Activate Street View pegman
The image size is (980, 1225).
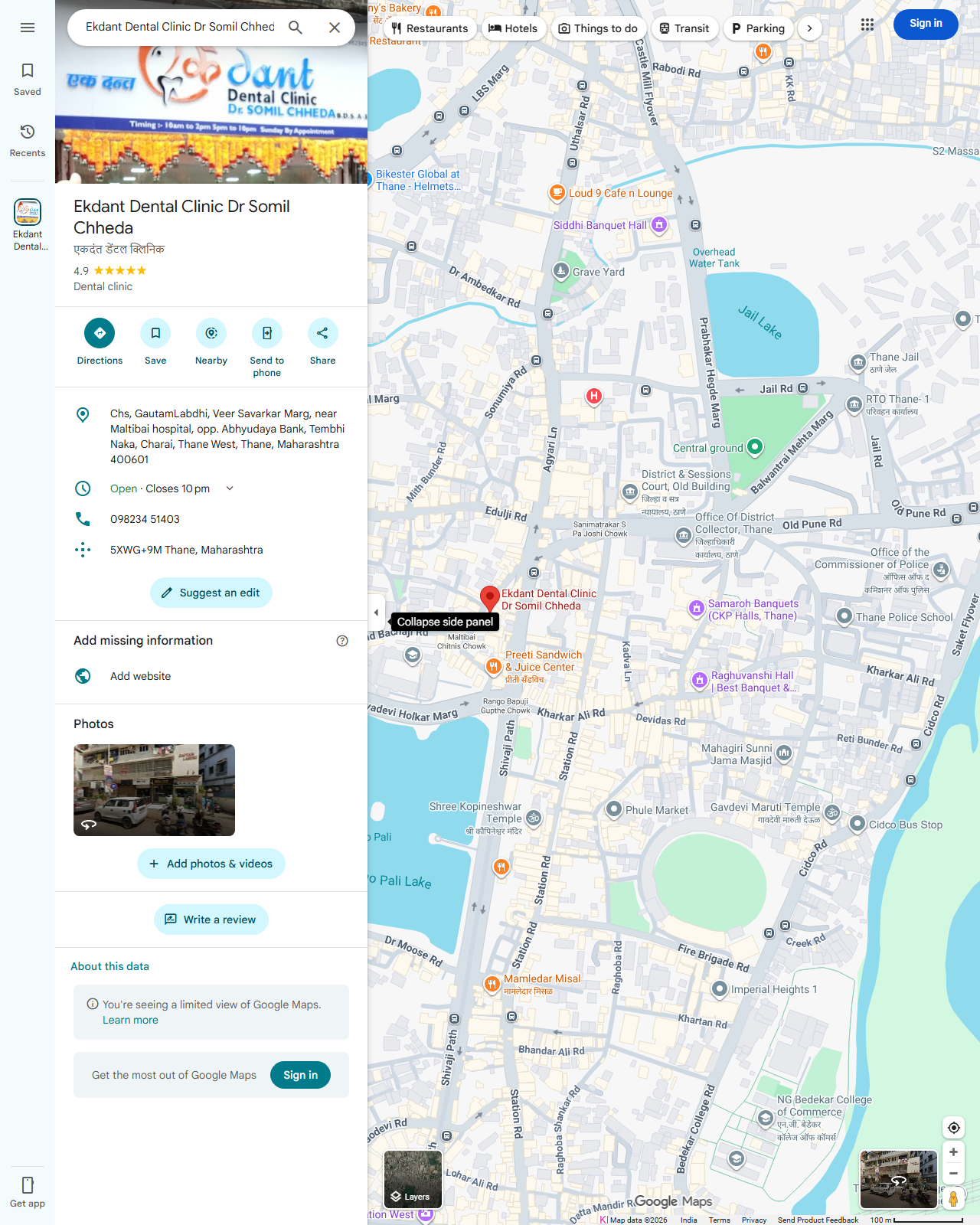point(954,1198)
